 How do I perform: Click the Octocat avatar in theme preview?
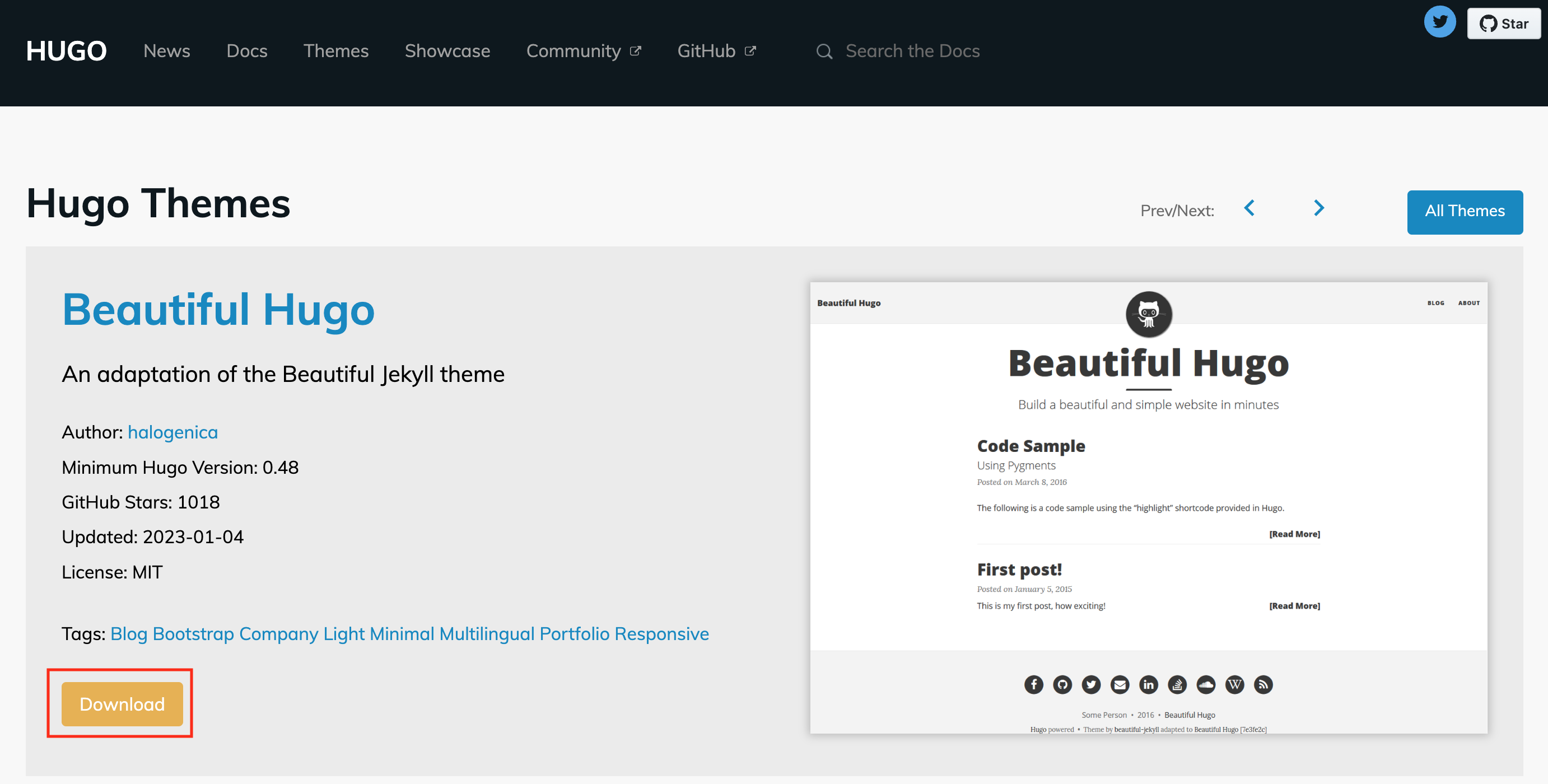1148,314
